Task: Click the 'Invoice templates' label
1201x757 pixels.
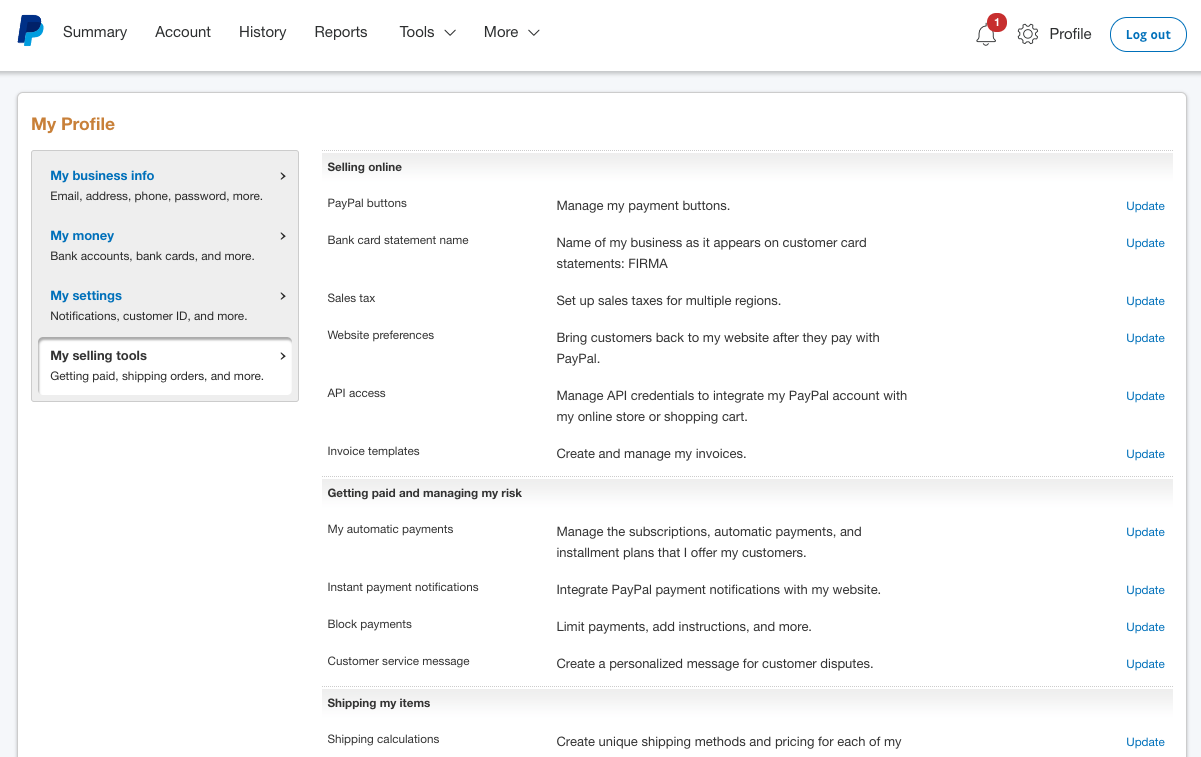Action: tap(373, 451)
